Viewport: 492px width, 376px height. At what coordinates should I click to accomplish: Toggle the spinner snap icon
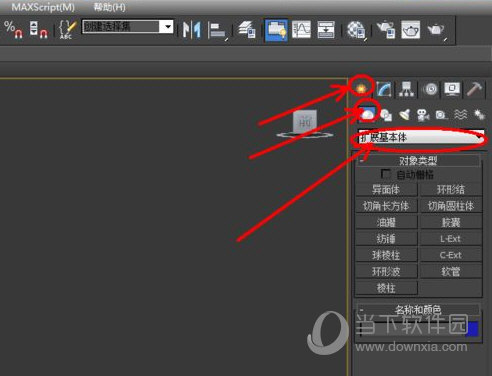click(38, 30)
